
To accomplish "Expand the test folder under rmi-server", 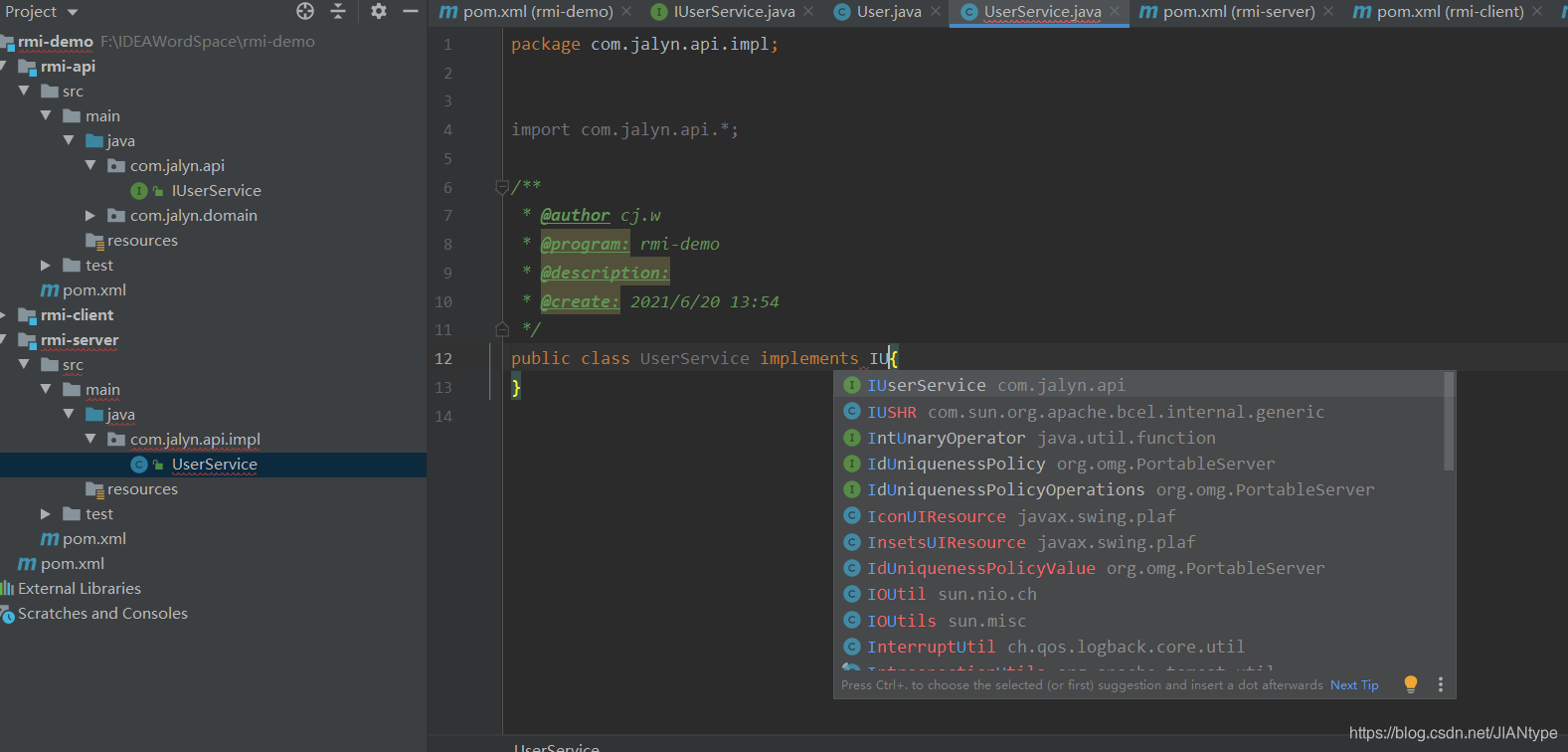I will pos(46,513).
